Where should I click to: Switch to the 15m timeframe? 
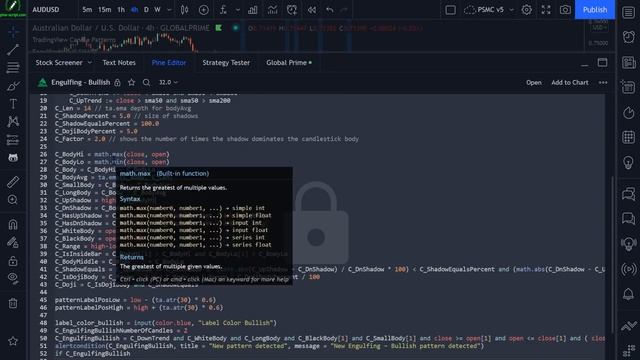[x=104, y=9]
